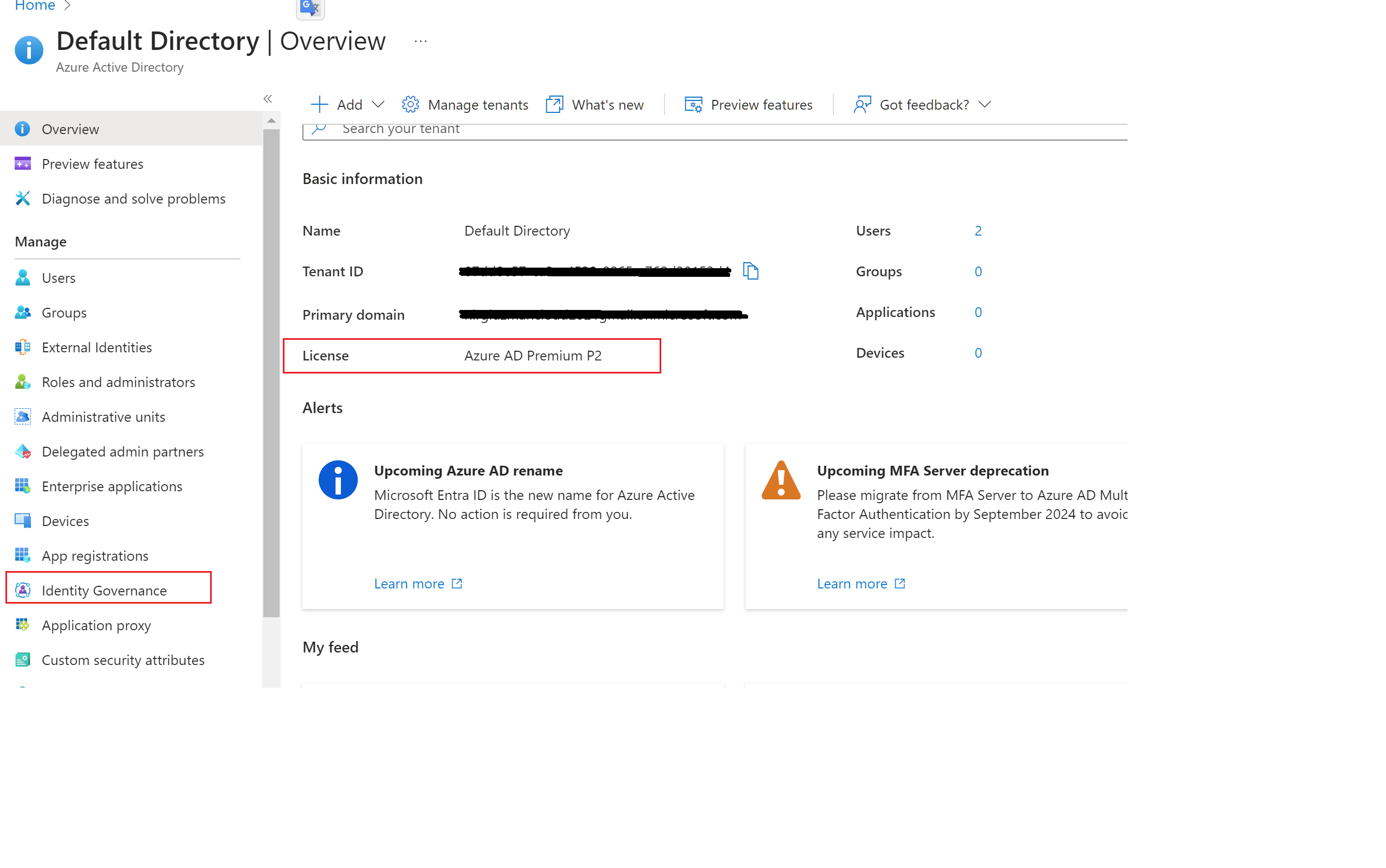Click the Home breadcrumb link
1386x868 pixels.
pyautogui.click(x=34, y=5)
